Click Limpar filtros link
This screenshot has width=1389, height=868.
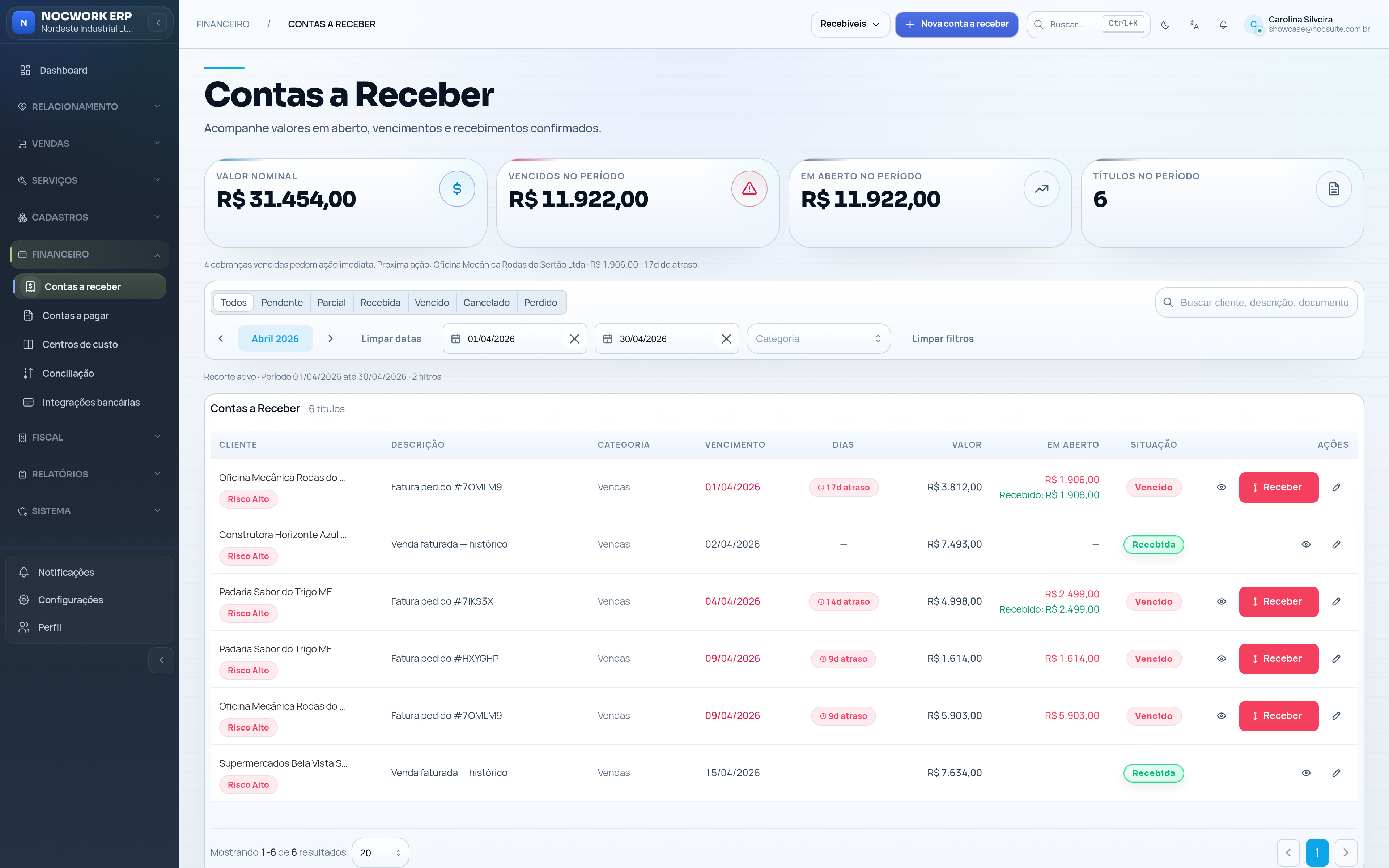click(942, 339)
